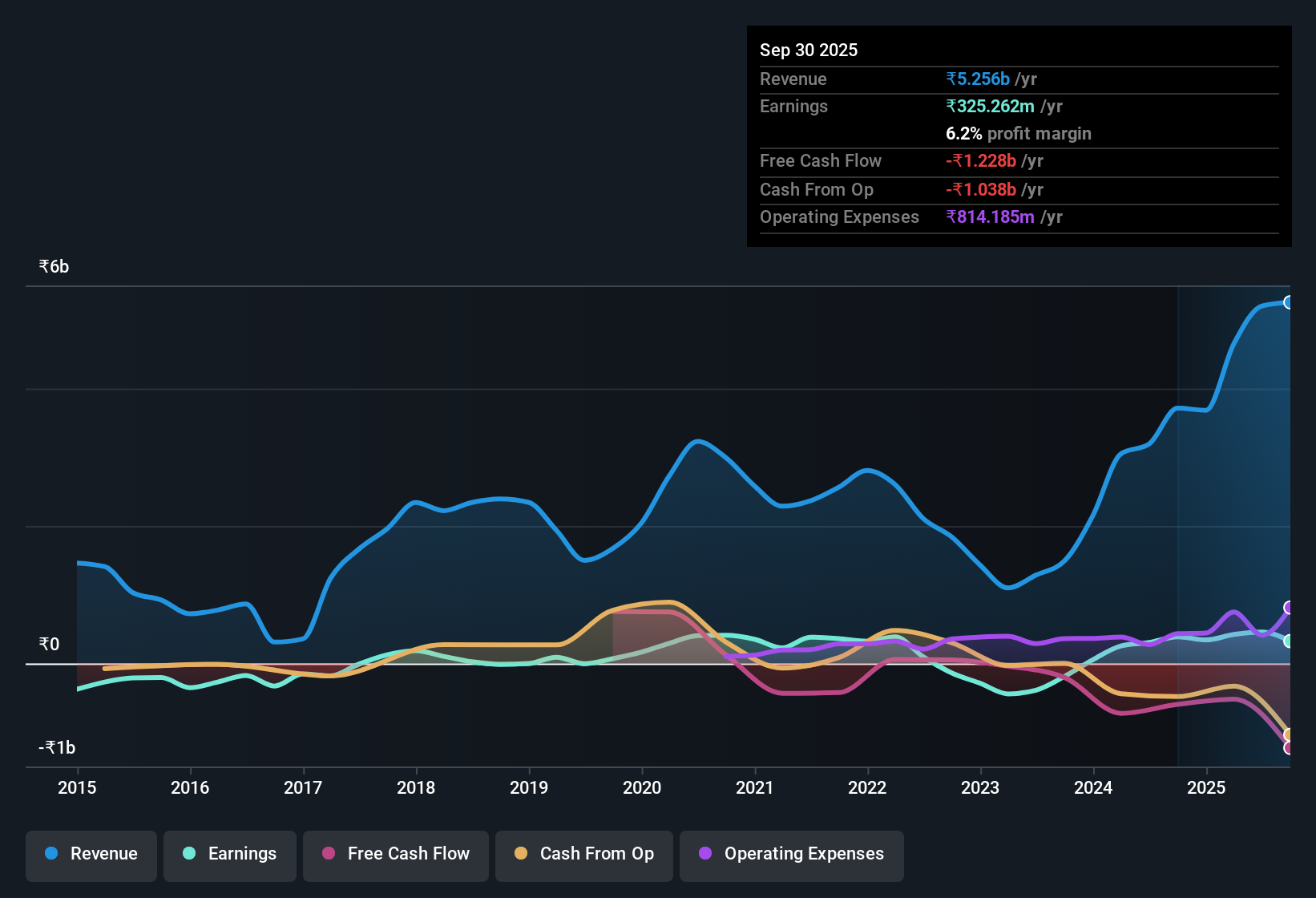Click the Revenue value ₹5.256b in the tooltip
The height and width of the screenshot is (898, 1316).
click(x=976, y=79)
